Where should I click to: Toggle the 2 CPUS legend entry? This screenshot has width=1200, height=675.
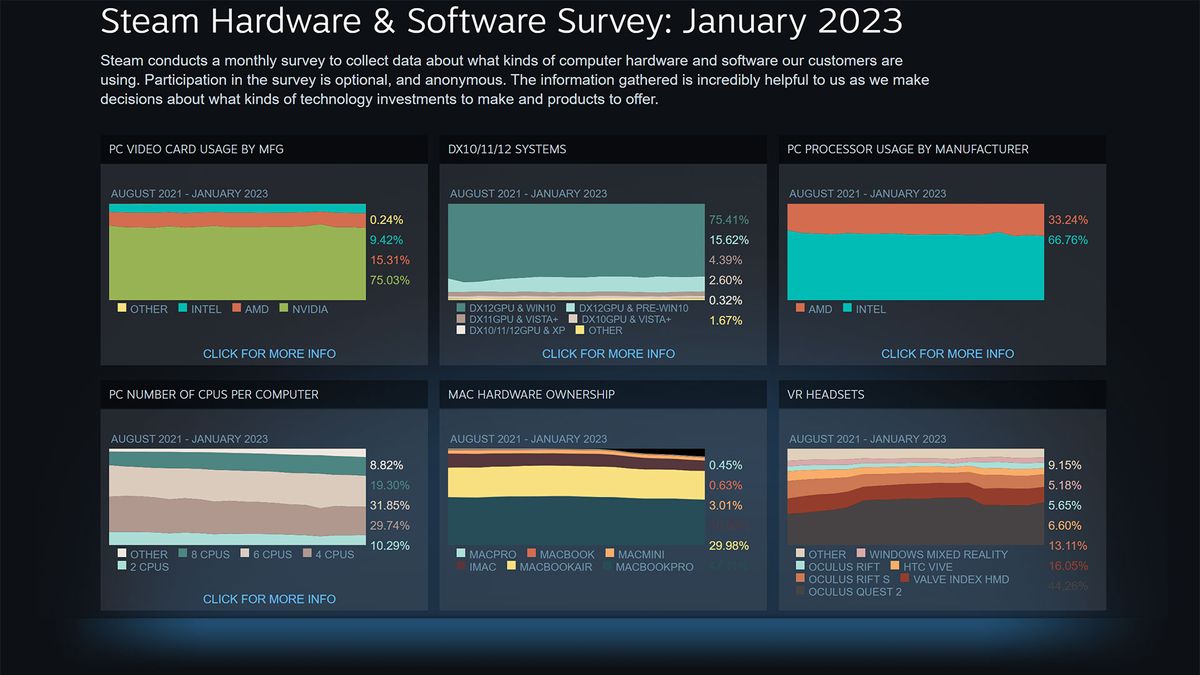123,566
